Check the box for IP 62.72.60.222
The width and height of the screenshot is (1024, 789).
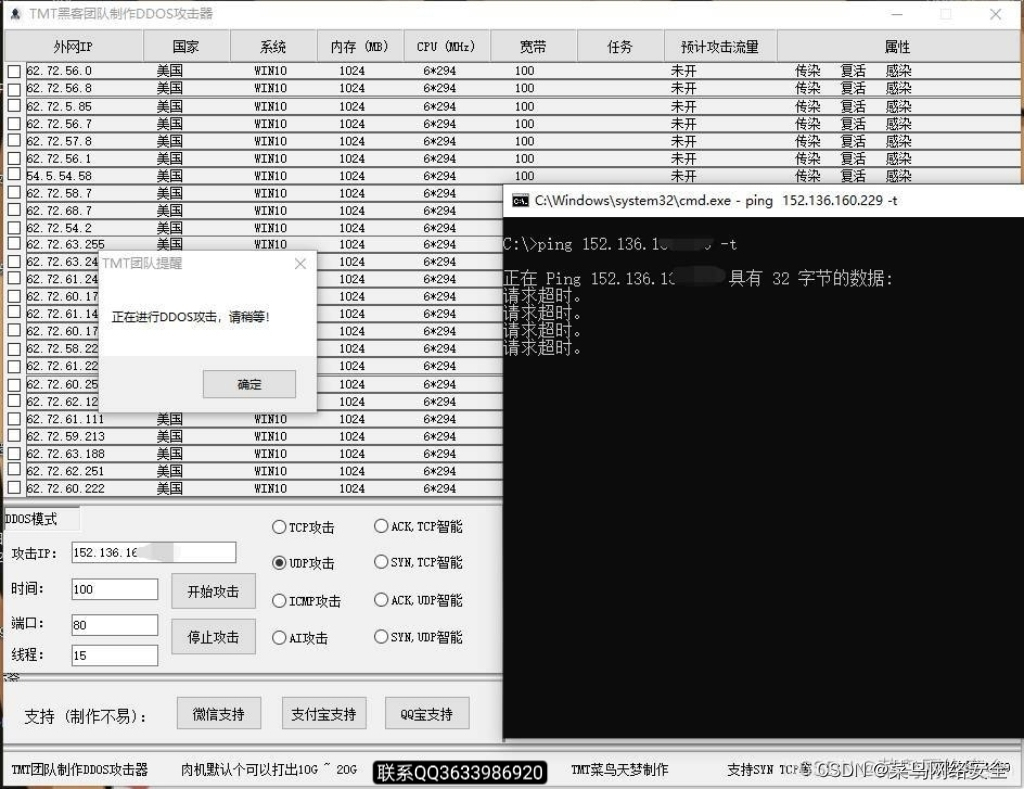[14, 487]
